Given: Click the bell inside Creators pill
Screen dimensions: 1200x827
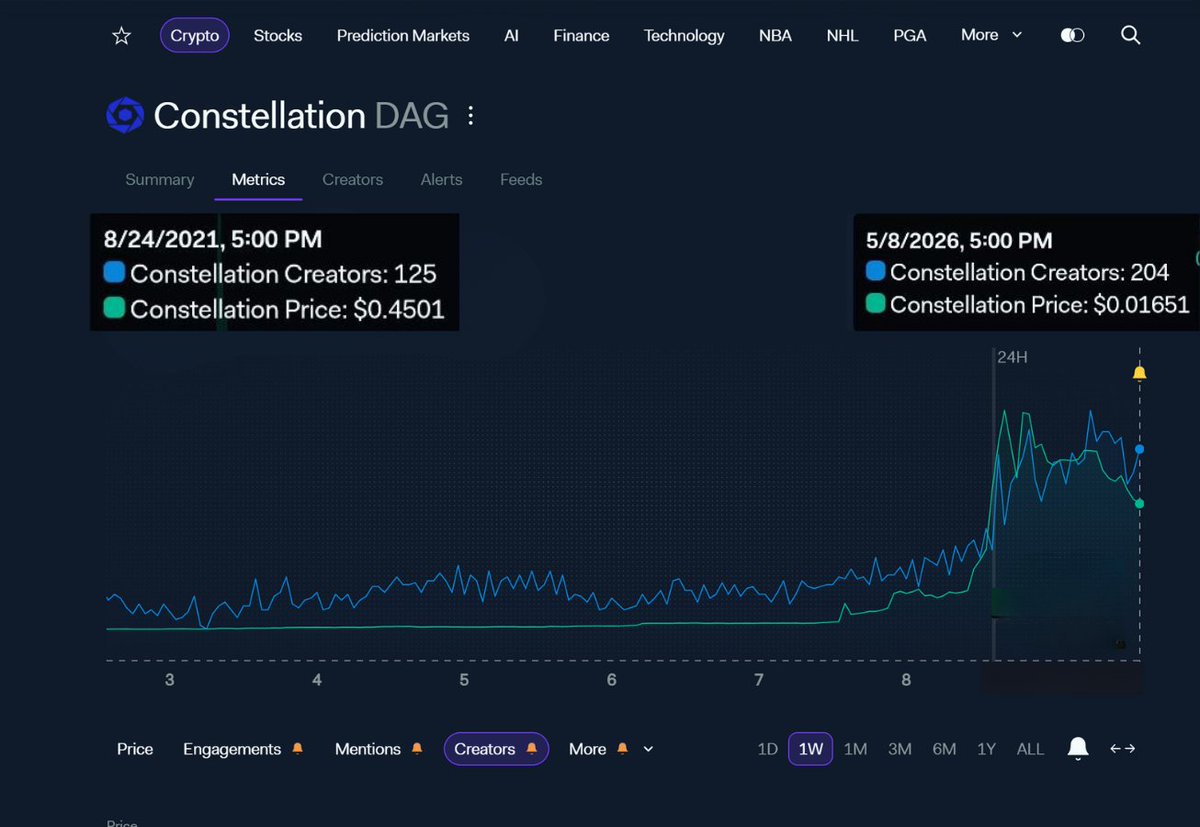Looking at the screenshot, I should [x=531, y=749].
